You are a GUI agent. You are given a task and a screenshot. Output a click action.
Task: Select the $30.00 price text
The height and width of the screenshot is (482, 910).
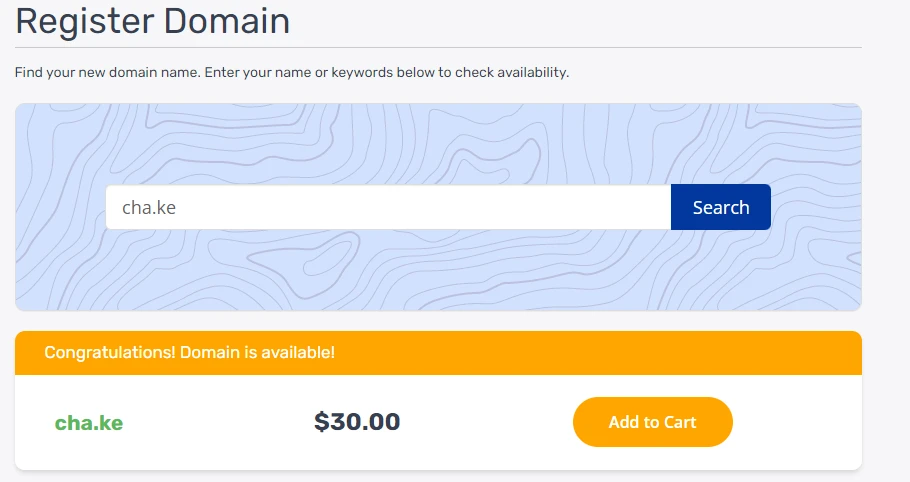pos(357,422)
